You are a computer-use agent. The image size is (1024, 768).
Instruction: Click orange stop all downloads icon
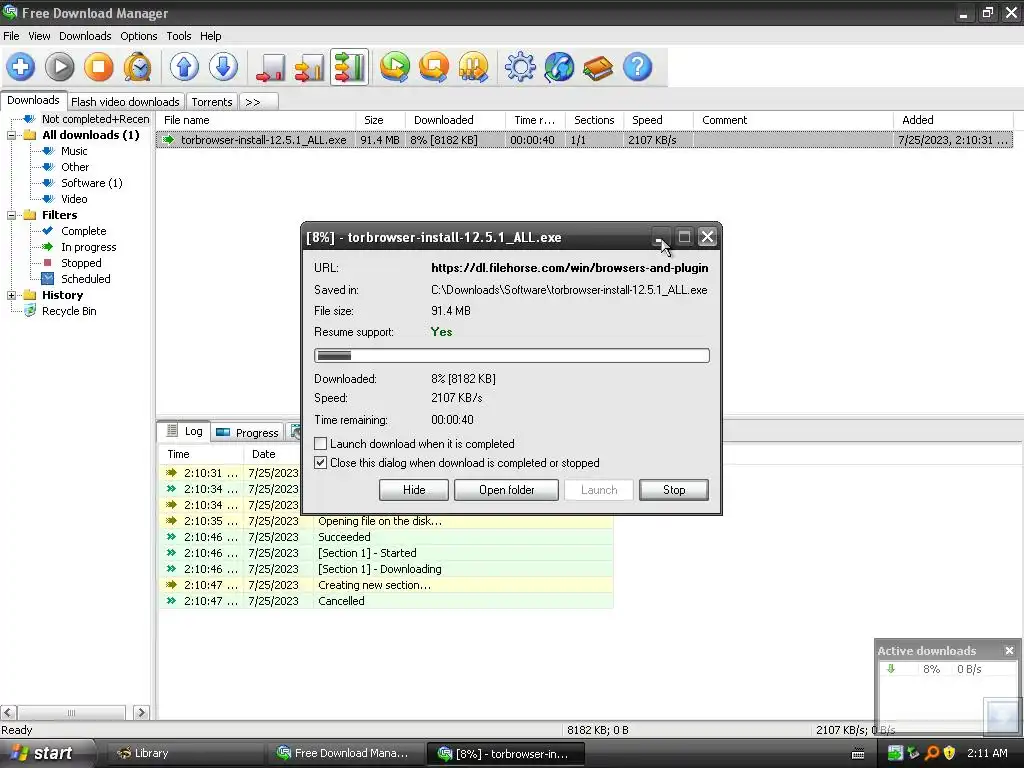434,67
